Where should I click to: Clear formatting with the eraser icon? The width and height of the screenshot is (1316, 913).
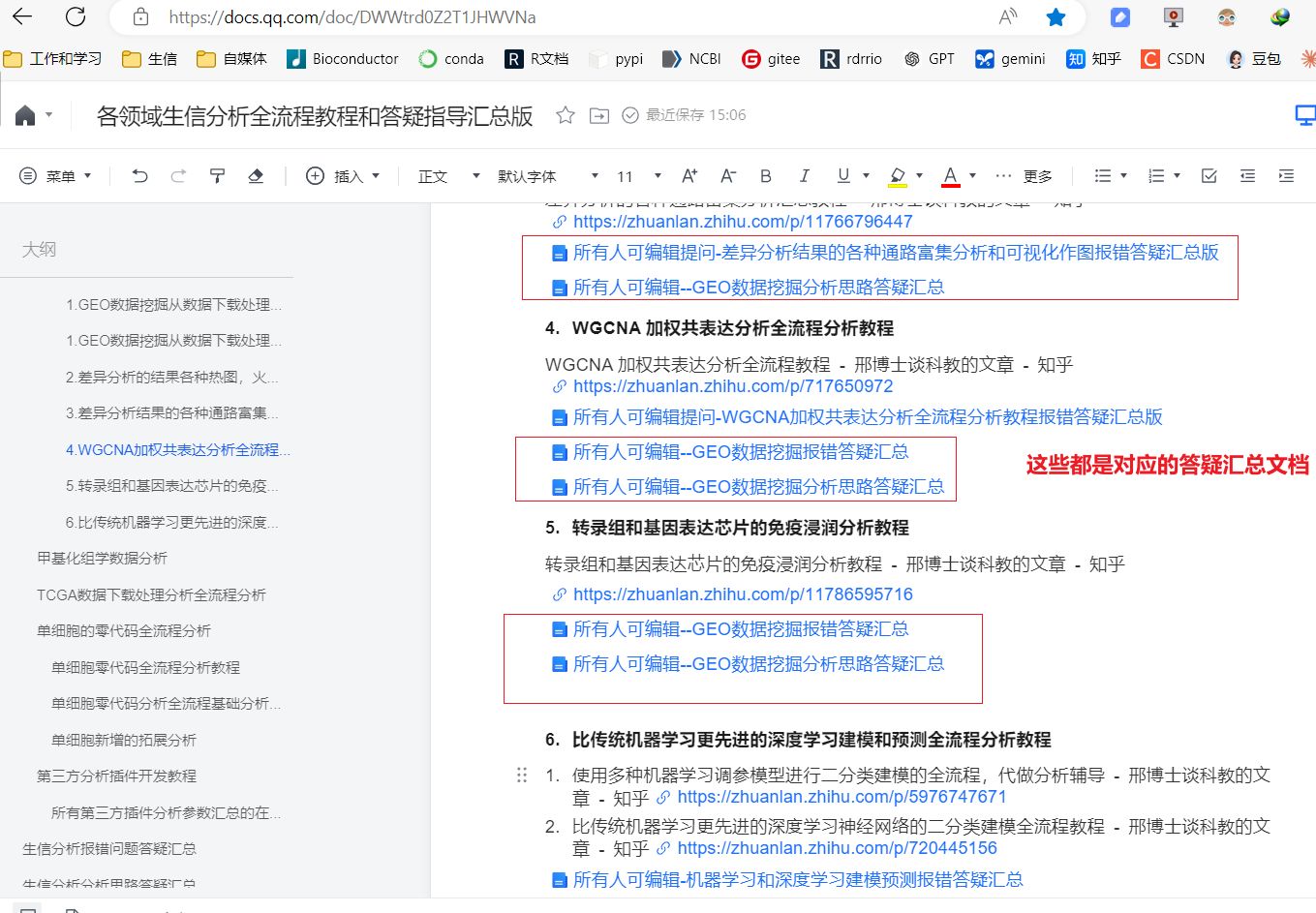(256, 175)
